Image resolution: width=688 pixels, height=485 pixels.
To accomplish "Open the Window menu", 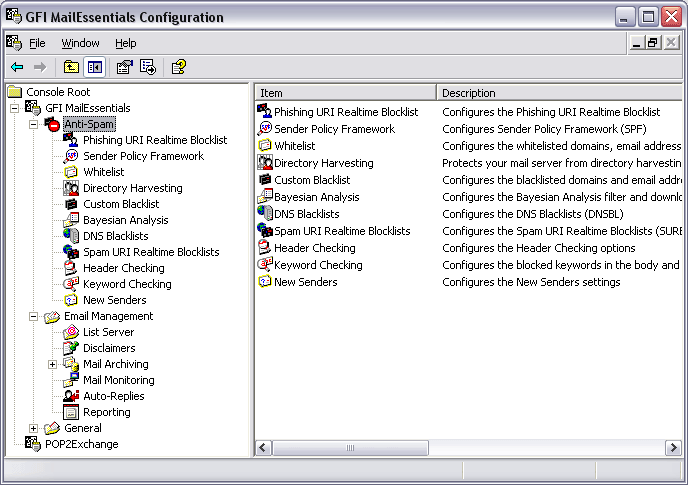I will (x=80, y=43).
